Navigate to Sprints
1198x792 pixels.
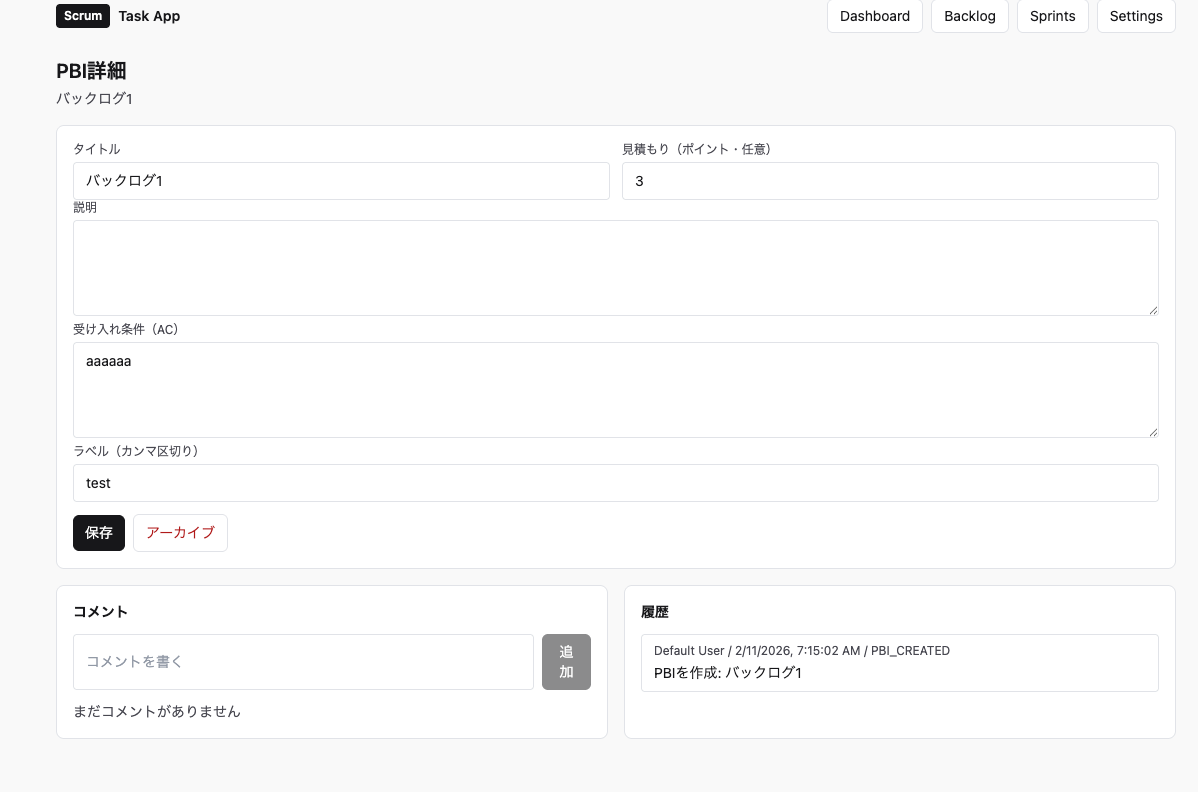[x=1052, y=16]
